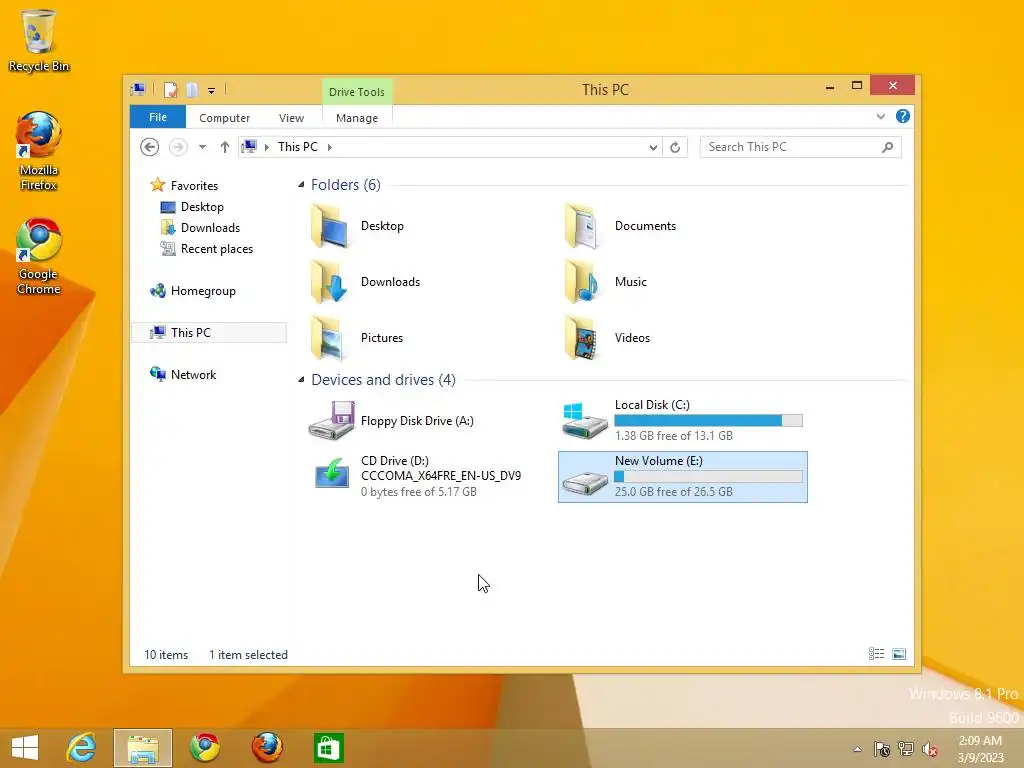Viewport: 1024px width, 768px height.
Task: Go back with the Back arrow
Action: click(150, 147)
